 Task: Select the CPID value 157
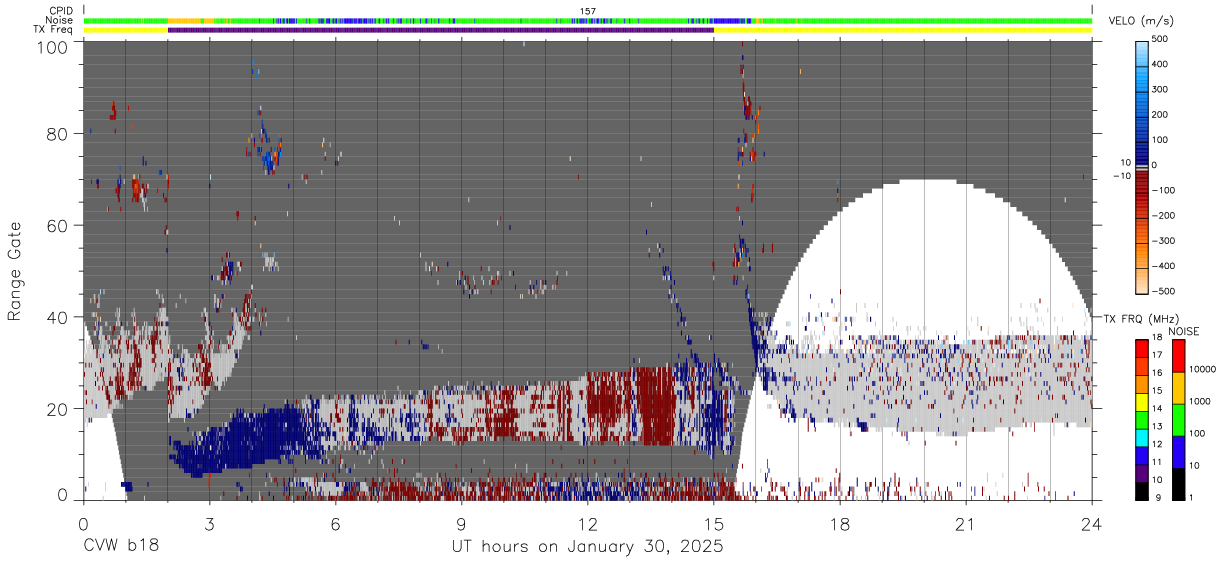click(588, 11)
